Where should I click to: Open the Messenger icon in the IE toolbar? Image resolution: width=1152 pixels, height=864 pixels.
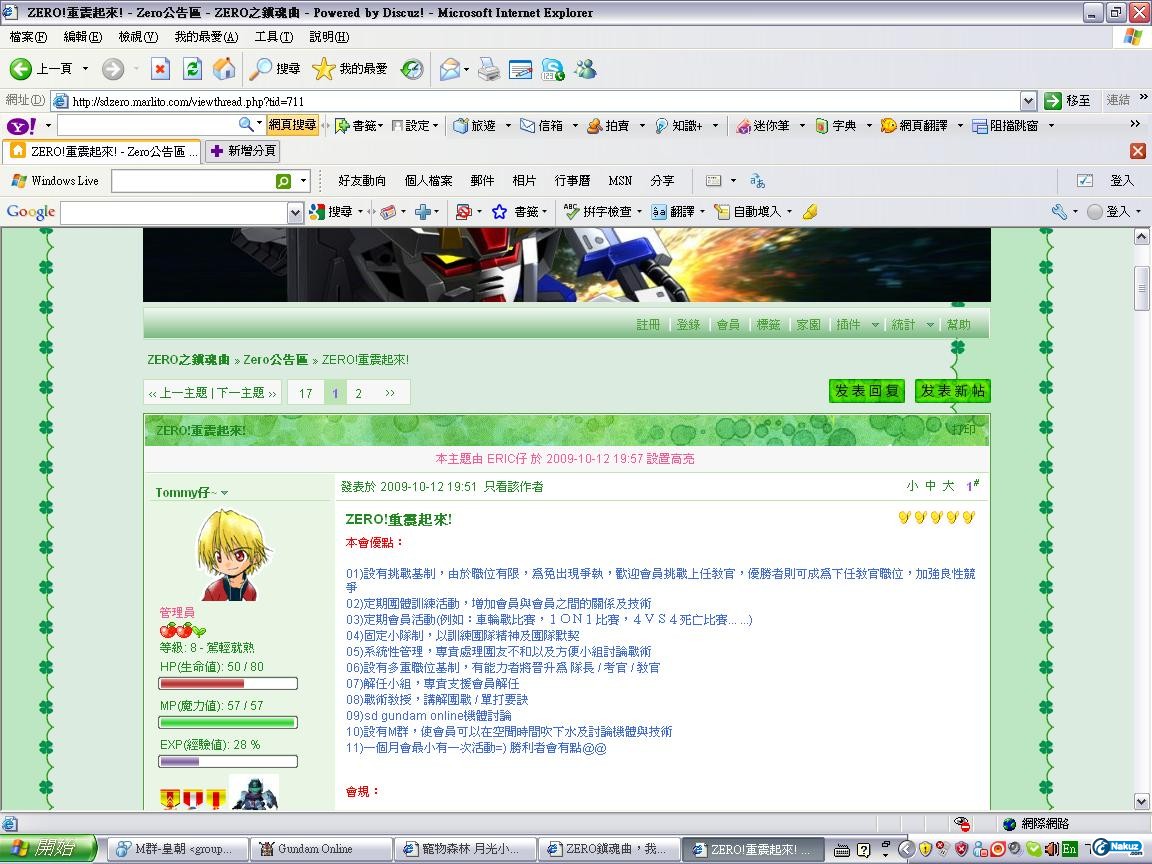click(586, 69)
